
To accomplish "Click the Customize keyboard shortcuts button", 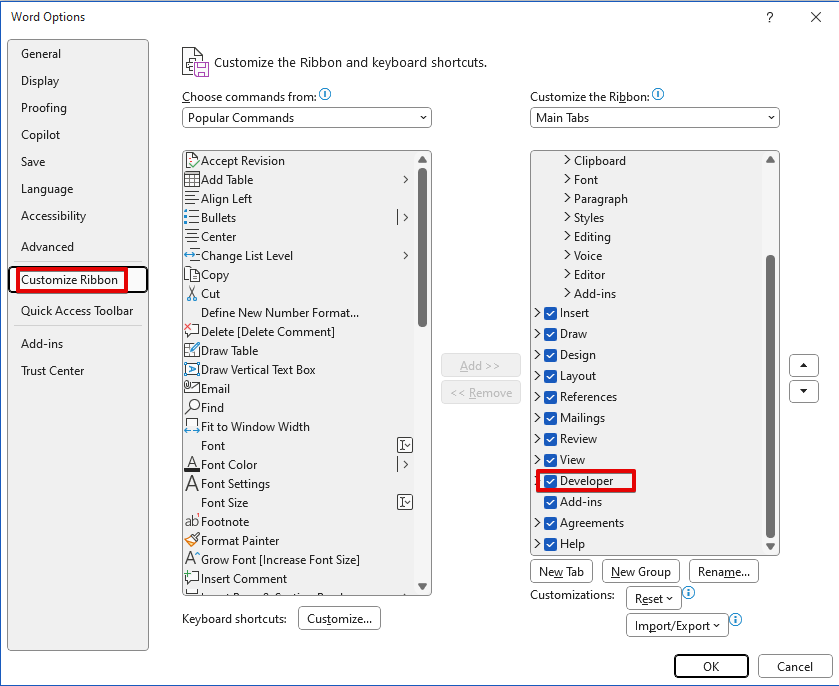I will tap(339, 619).
